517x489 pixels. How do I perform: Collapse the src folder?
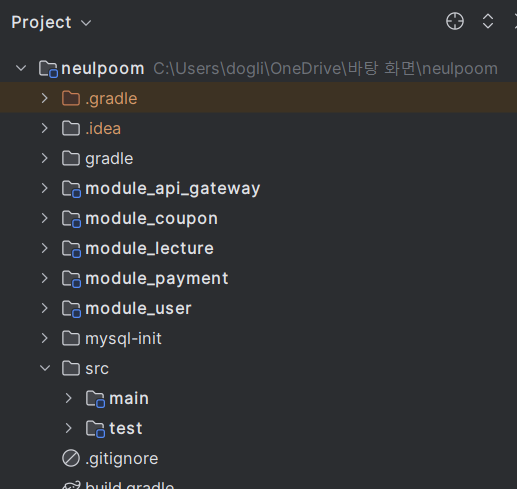pos(45,368)
